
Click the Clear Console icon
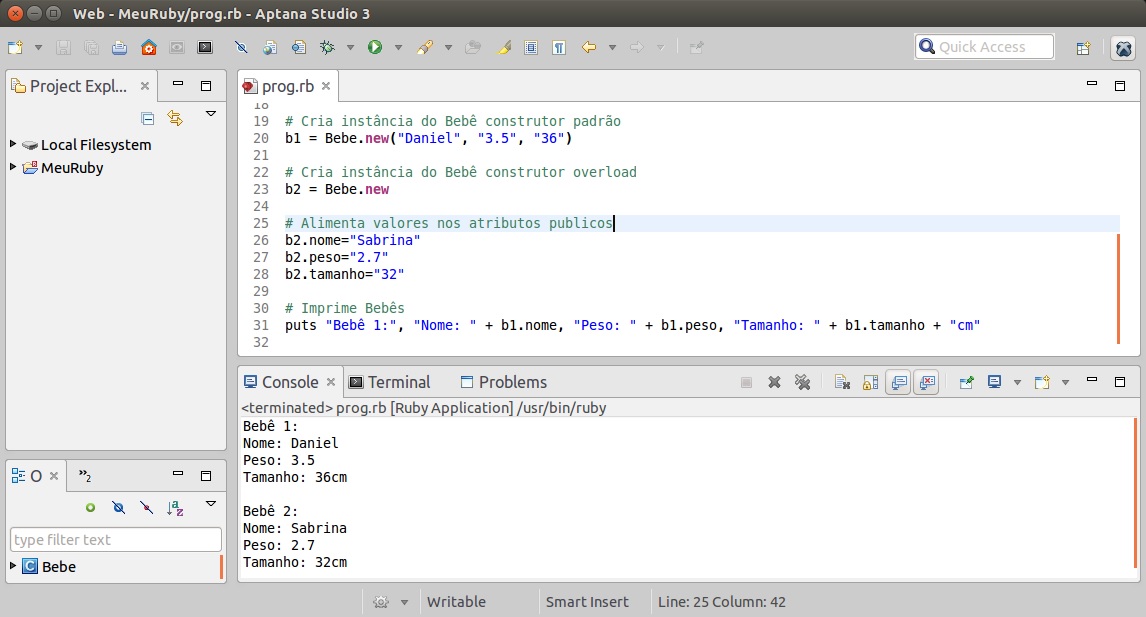point(842,382)
